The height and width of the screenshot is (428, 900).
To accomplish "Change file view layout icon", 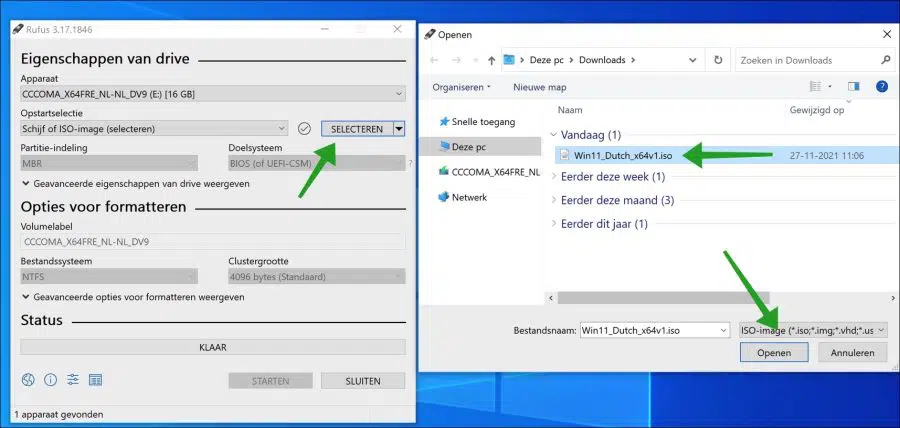I will coord(815,87).
